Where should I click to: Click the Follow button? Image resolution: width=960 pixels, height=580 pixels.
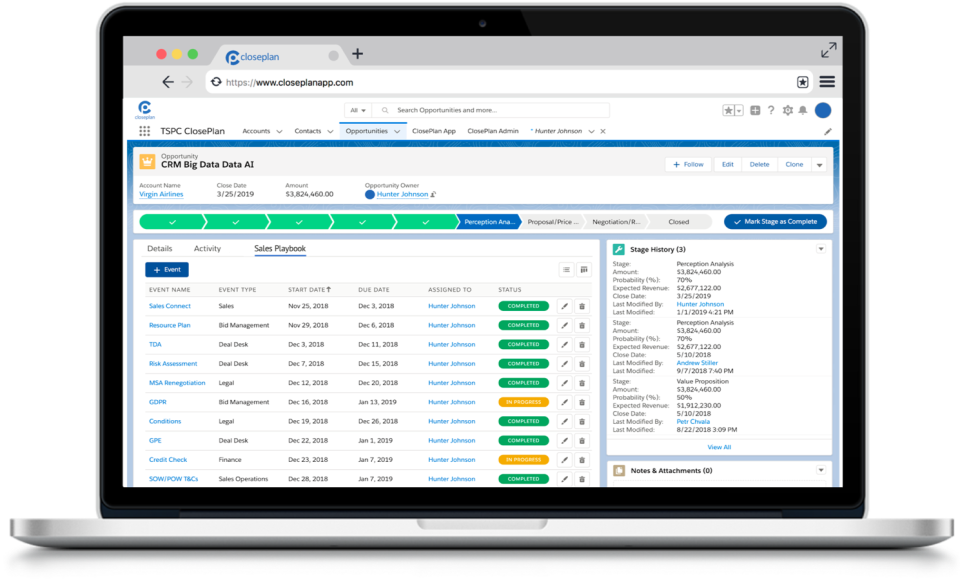click(688, 165)
